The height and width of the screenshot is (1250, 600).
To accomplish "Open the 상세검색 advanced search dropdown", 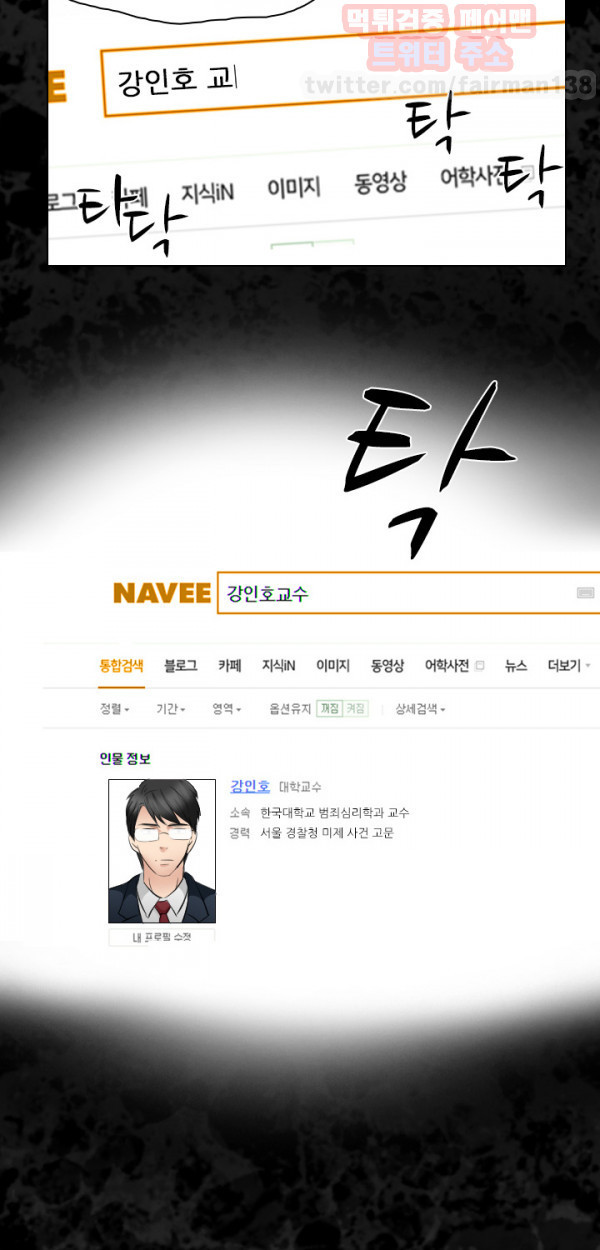I will (420, 709).
